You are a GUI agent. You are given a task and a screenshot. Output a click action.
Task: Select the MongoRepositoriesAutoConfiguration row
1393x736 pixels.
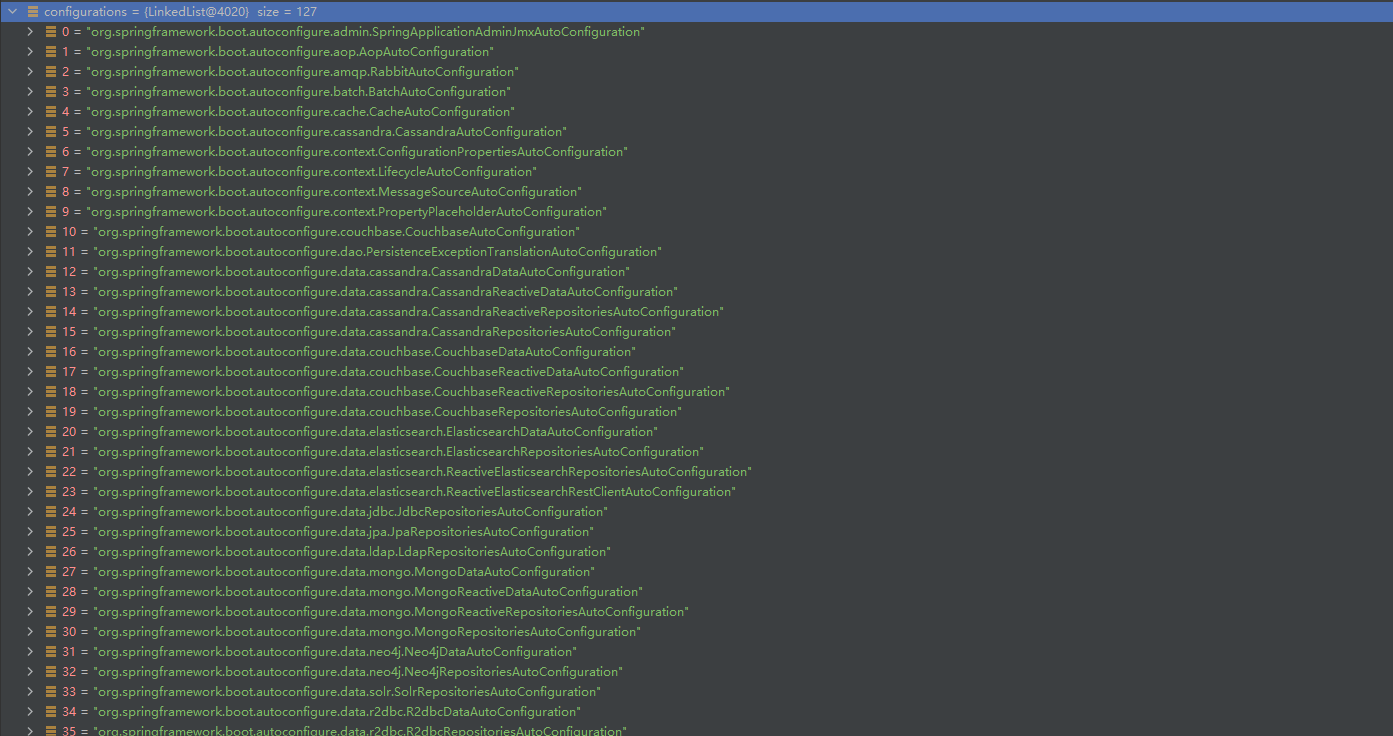(x=696, y=632)
